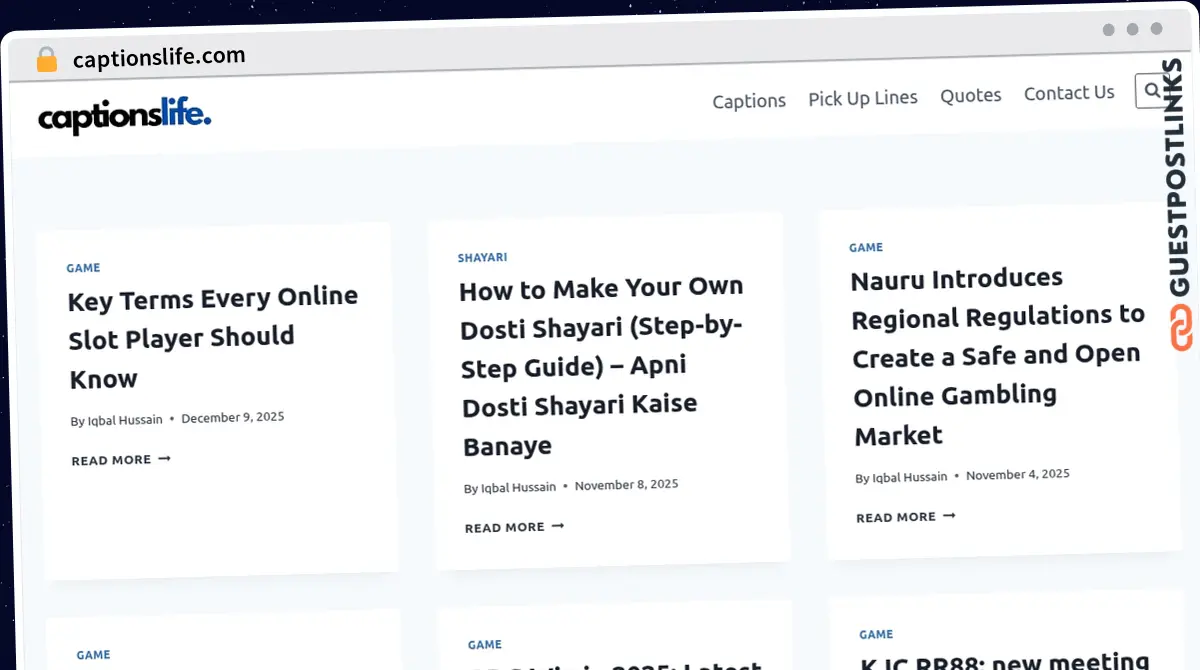Click the padlock icon in address bar
This screenshot has height=670, width=1200.
tap(47, 60)
